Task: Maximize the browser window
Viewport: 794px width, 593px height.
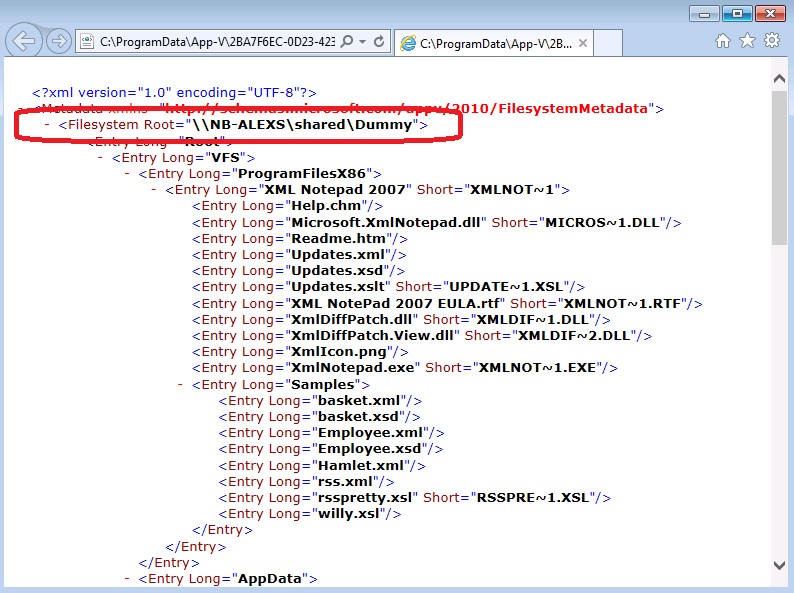Action: [x=737, y=14]
